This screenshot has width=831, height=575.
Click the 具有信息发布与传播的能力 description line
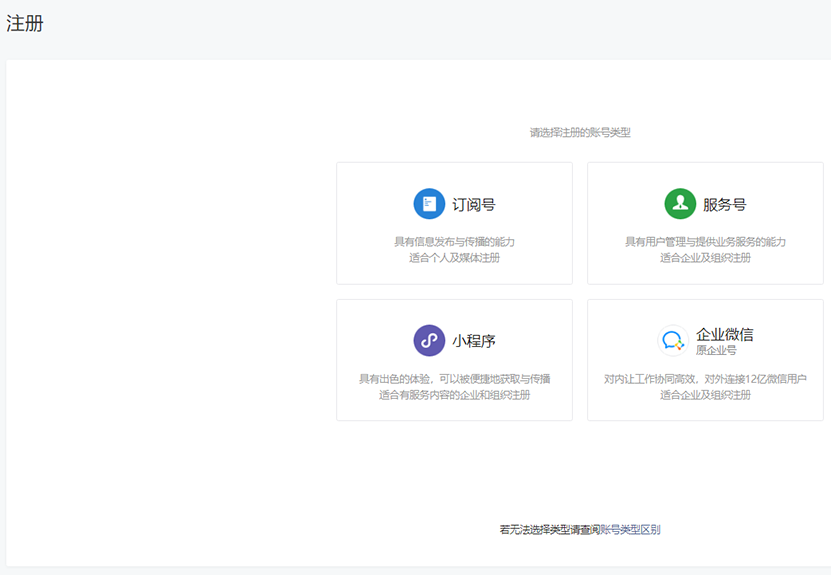pos(454,242)
